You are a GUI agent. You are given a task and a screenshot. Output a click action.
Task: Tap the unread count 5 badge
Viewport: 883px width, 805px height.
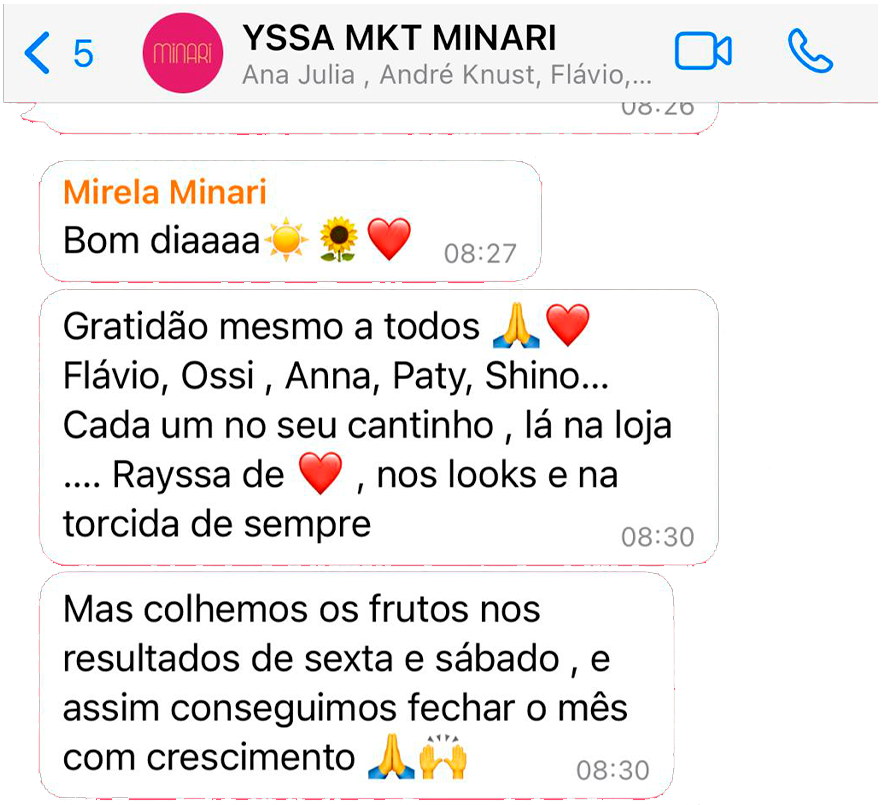(83, 54)
